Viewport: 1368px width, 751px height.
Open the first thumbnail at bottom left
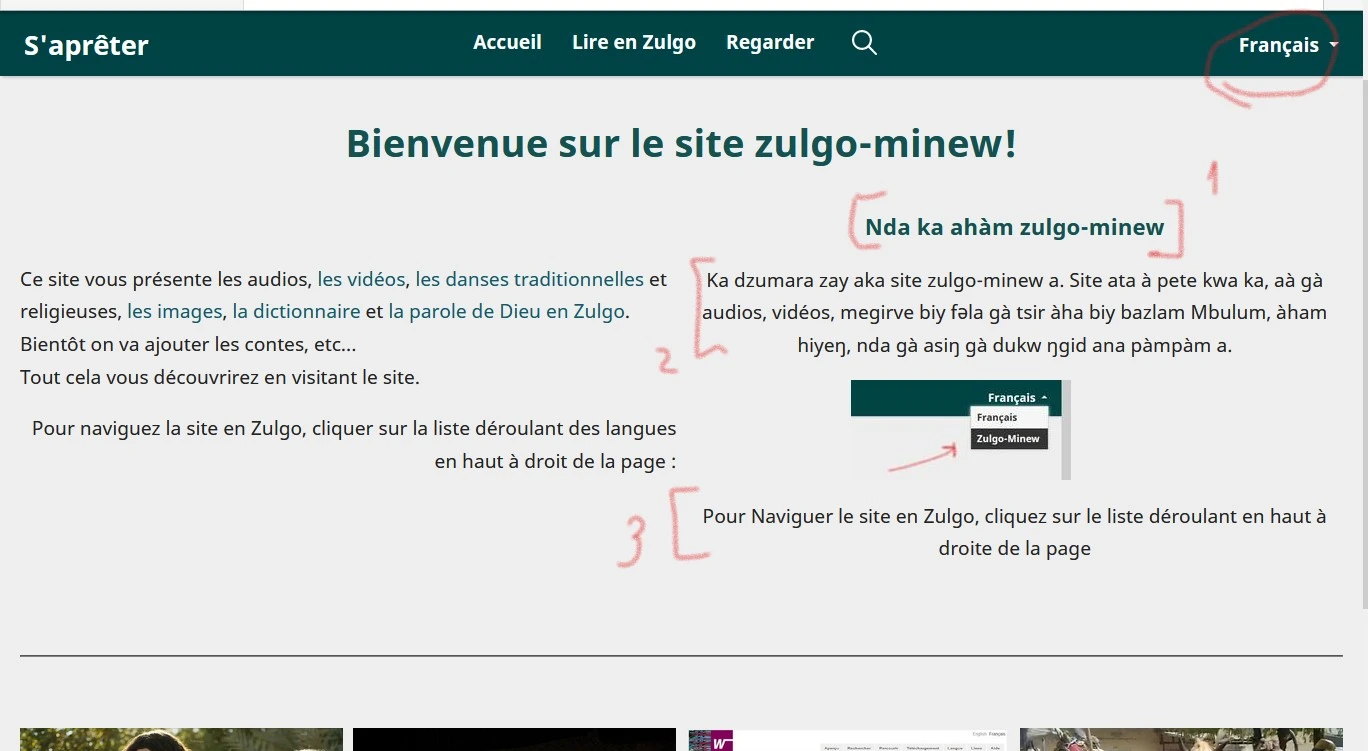(x=181, y=739)
